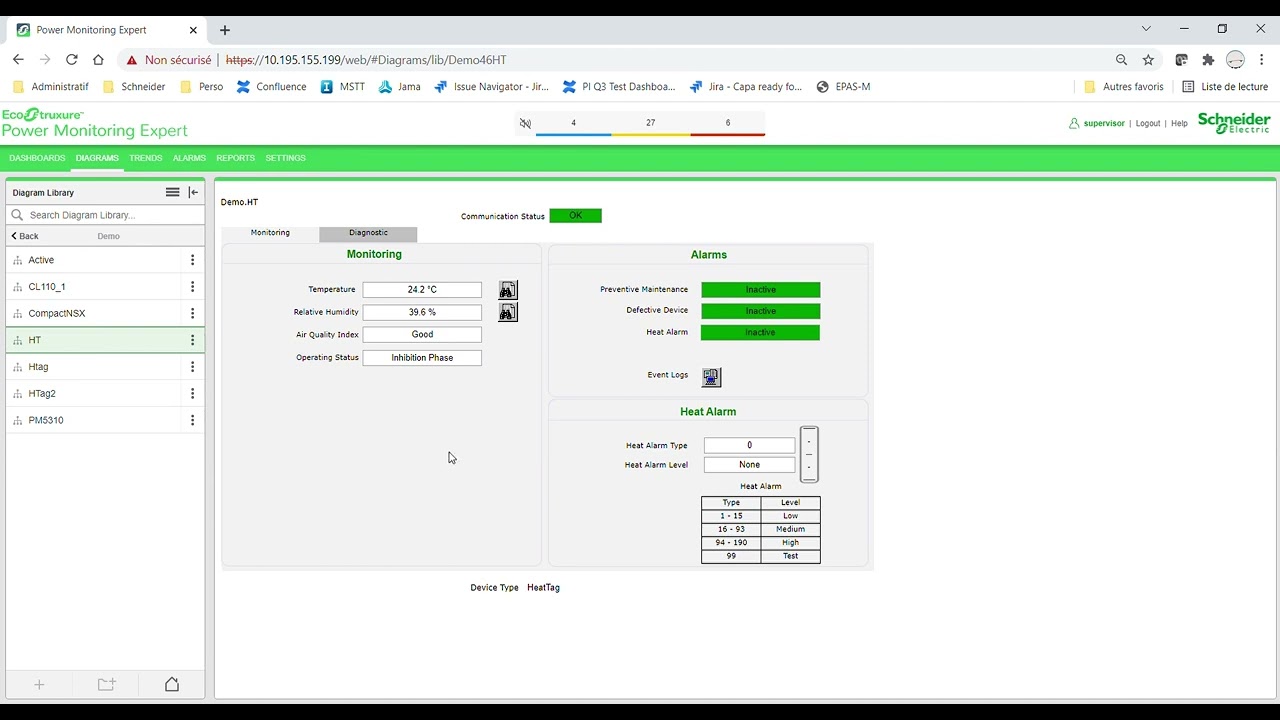Open options menu for PM5310 diagram
Screen dimensions: 1280x720
pyautogui.click(x=193, y=420)
